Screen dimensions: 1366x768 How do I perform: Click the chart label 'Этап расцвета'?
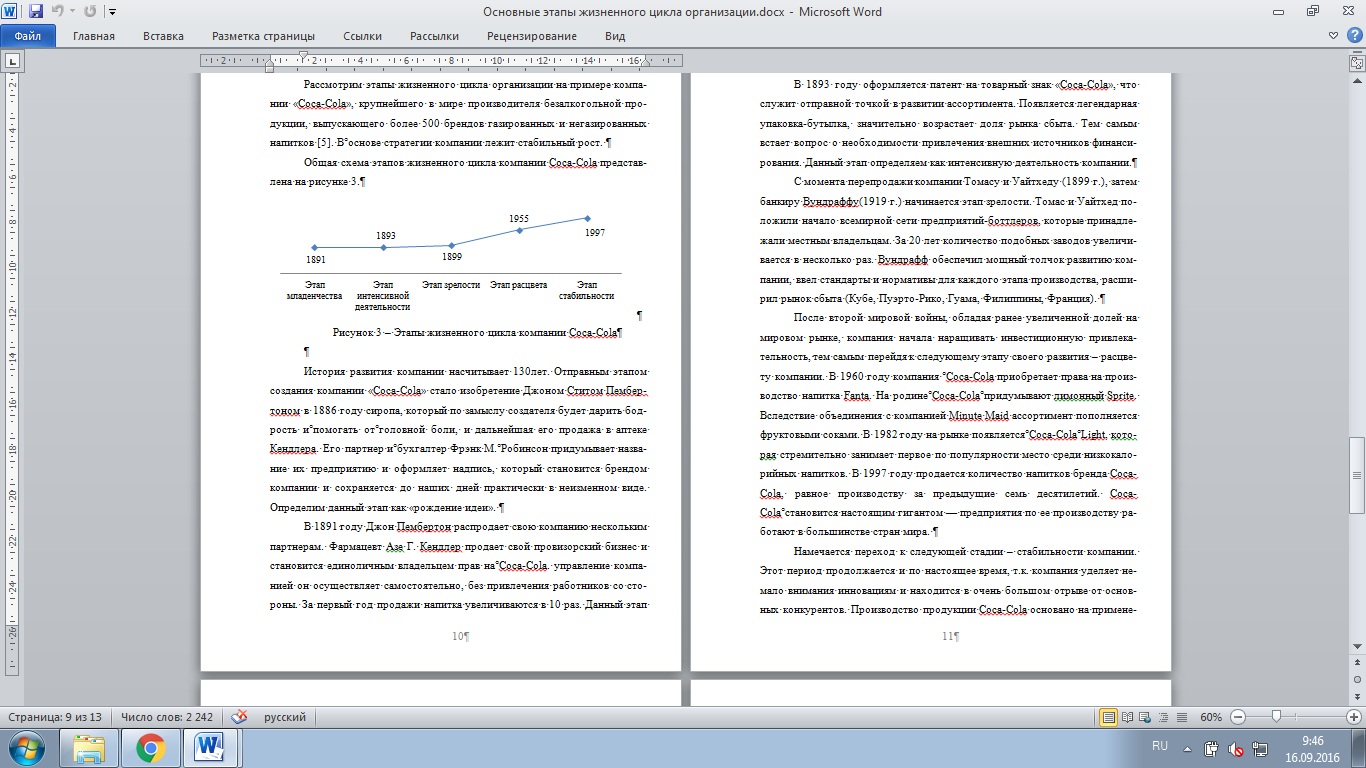[x=519, y=285]
